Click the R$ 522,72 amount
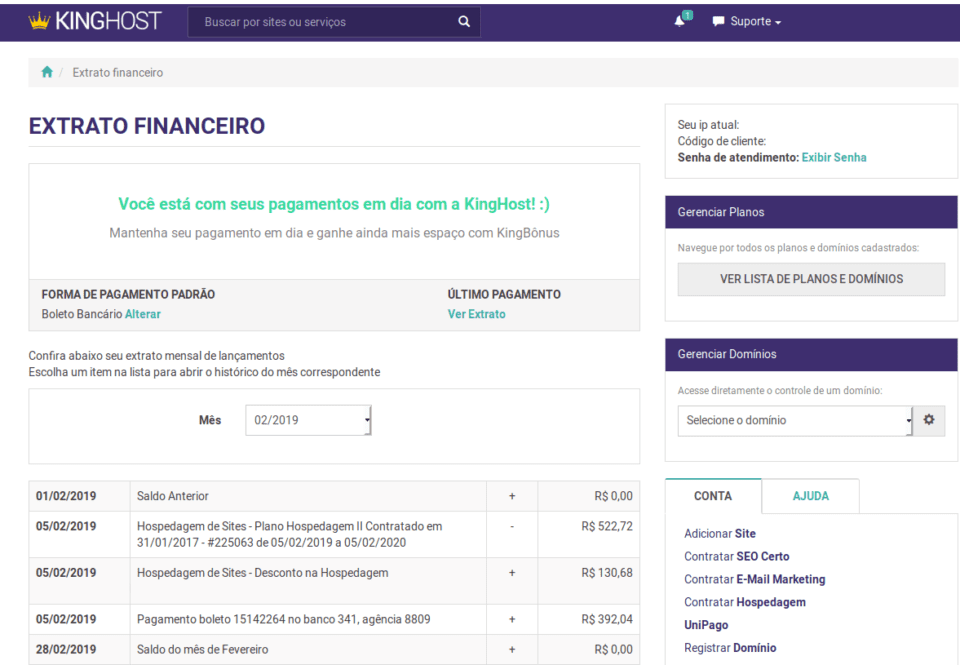 pos(607,526)
